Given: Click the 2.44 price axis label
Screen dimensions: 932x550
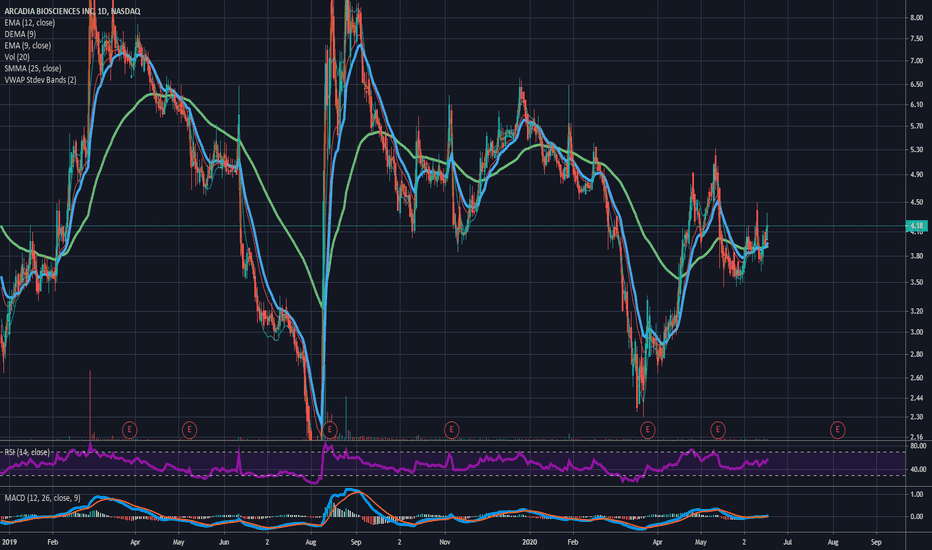Looking at the screenshot, I should 916,398.
